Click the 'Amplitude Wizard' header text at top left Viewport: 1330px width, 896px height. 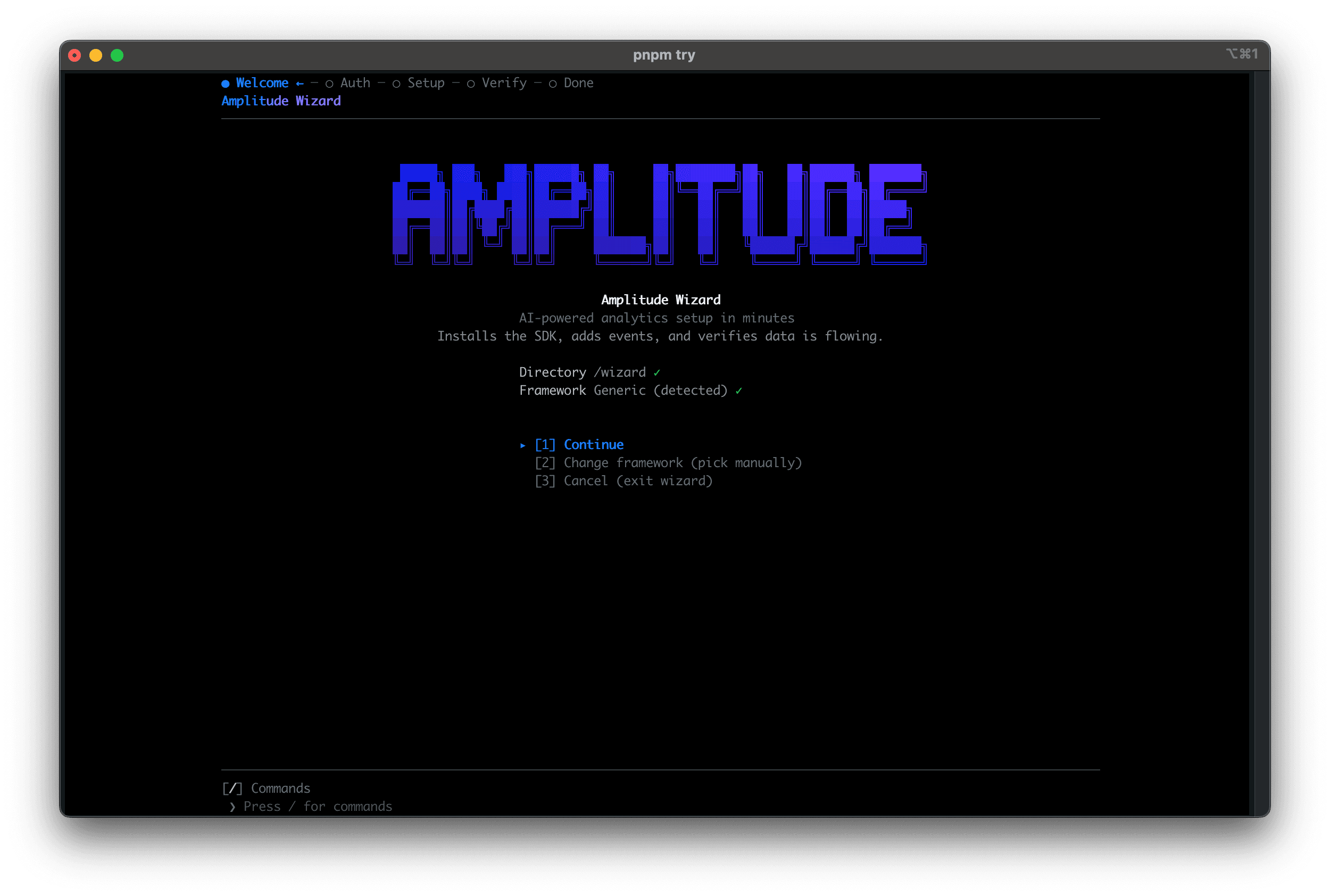(x=281, y=101)
